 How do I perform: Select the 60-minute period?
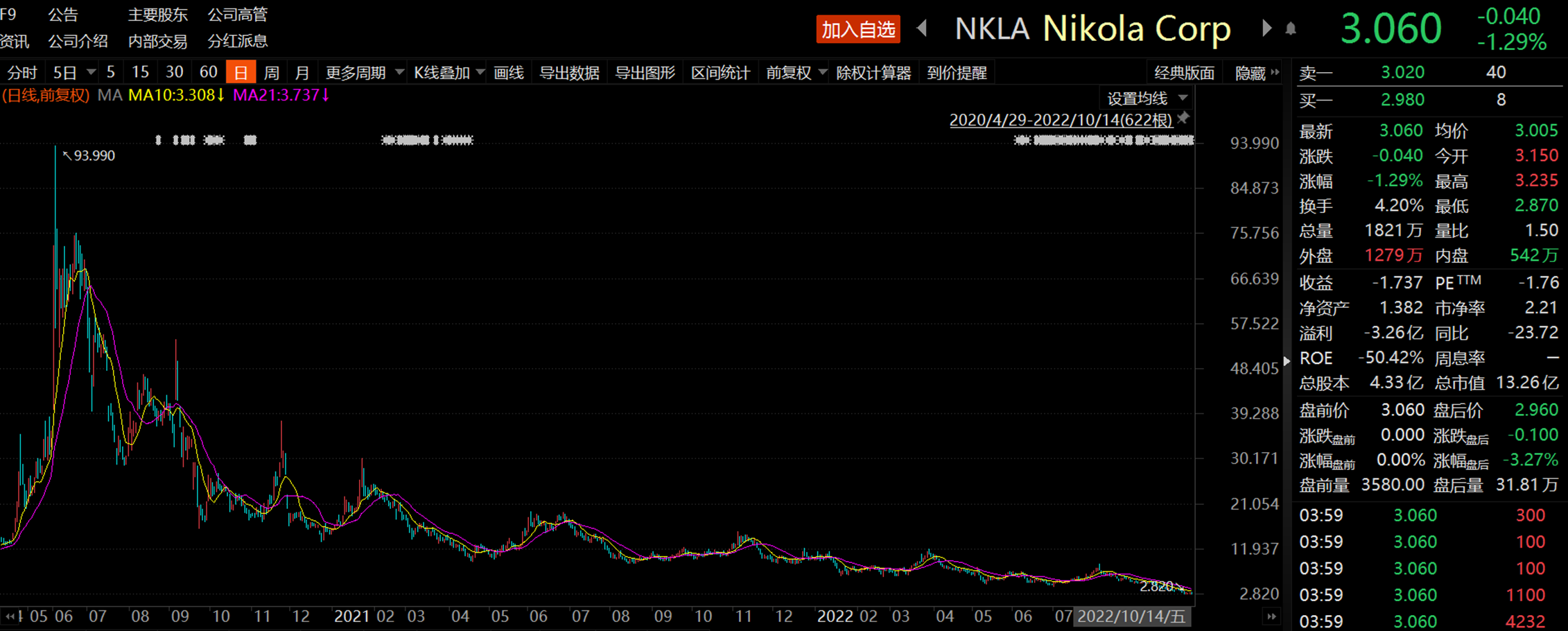[x=209, y=72]
